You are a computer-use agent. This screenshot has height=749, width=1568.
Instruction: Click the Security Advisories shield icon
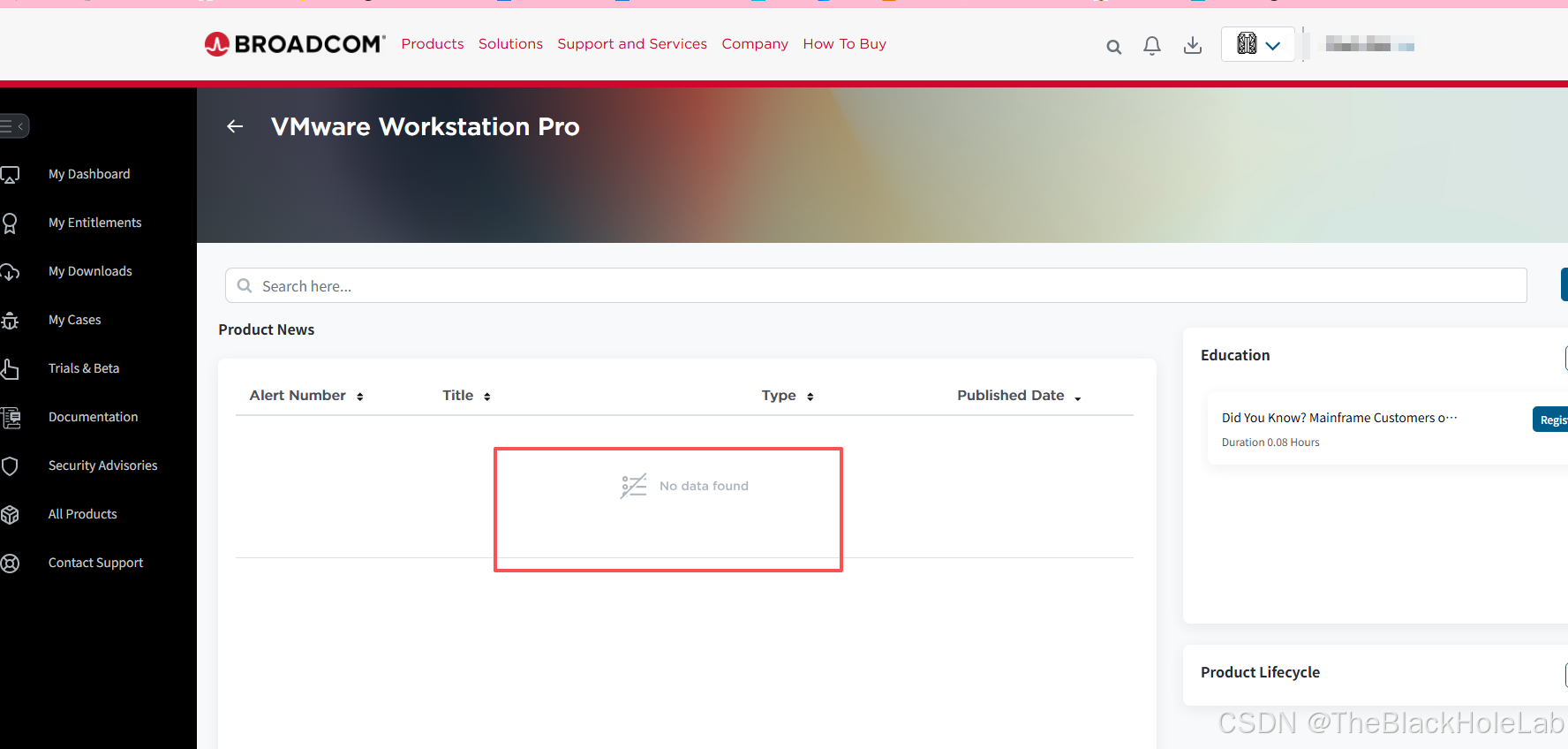pyautogui.click(x=10, y=466)
